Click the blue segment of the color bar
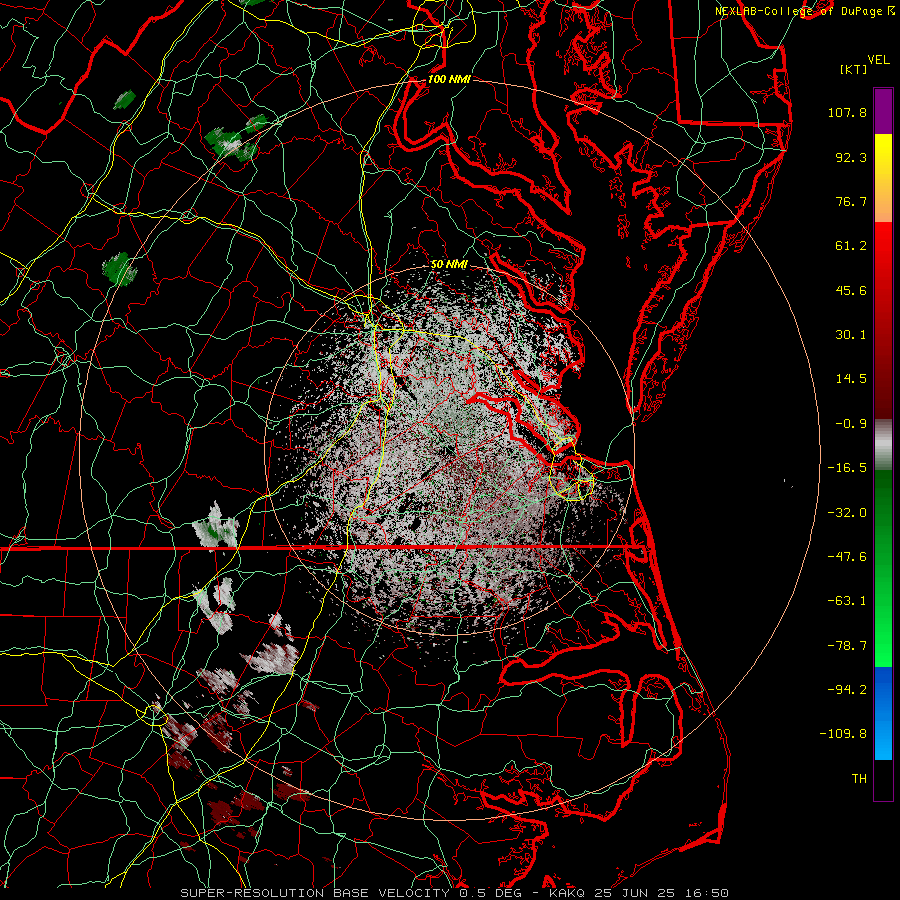This screenshot has height=900, width=900. point(883,713)
